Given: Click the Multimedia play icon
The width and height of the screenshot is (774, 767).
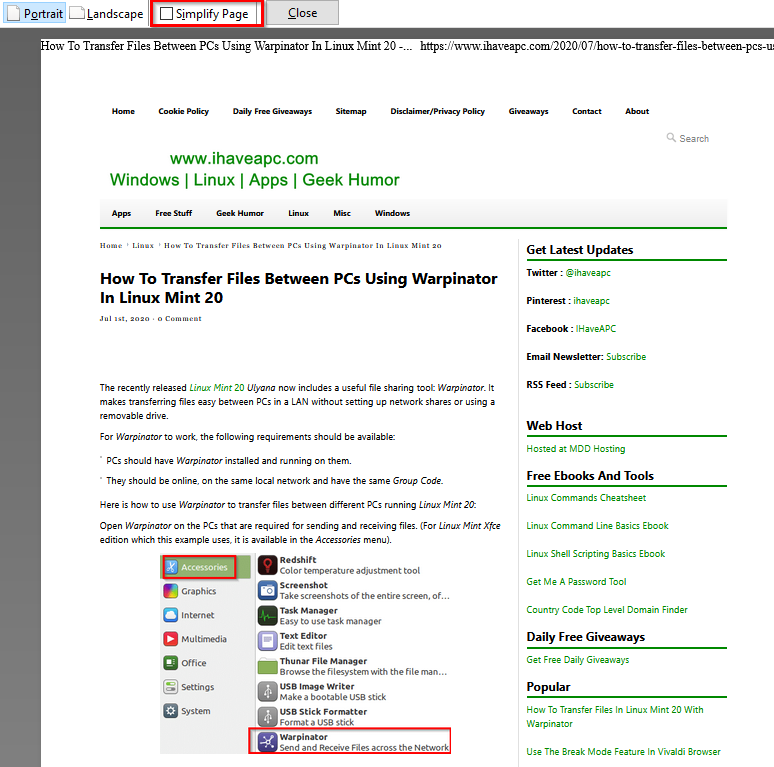Looking at the screenshot, I should click(170, 639).
